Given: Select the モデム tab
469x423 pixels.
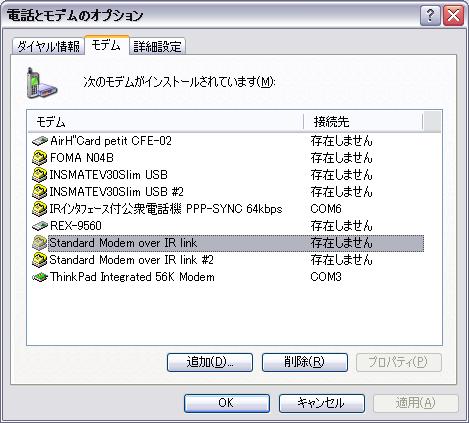Looking at the screenshot, I should point(106,45).
